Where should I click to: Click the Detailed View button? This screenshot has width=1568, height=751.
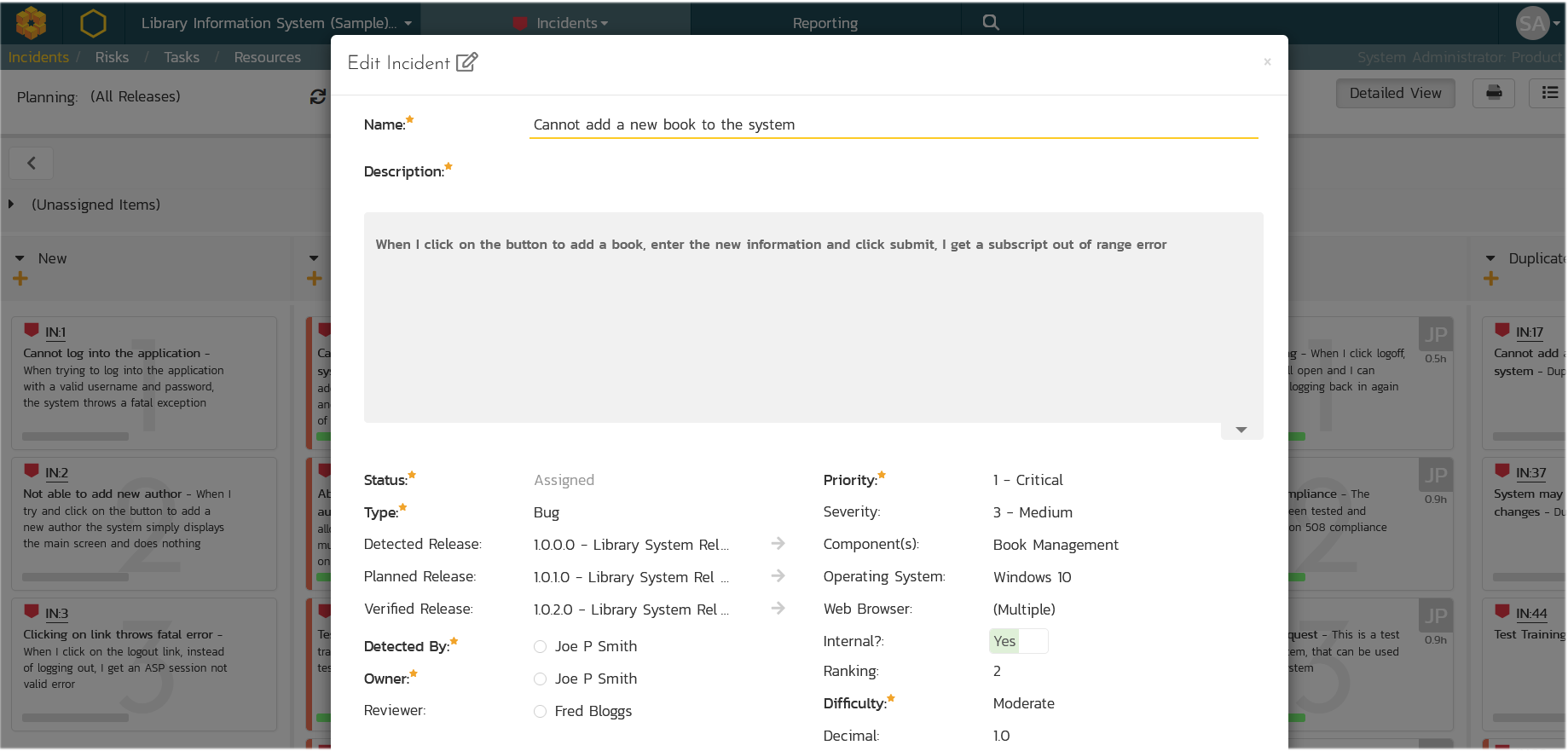1395,93
